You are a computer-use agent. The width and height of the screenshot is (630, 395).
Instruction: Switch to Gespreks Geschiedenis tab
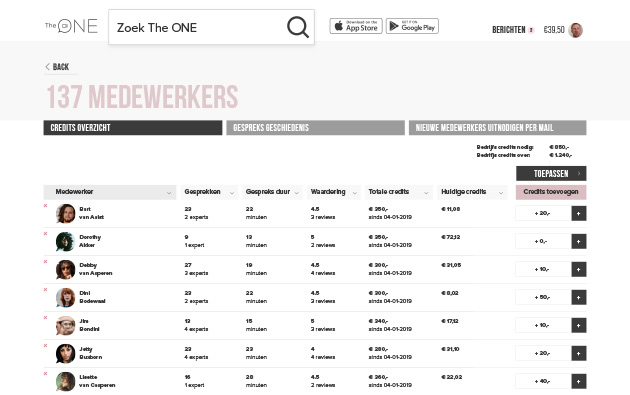(315, 128)
